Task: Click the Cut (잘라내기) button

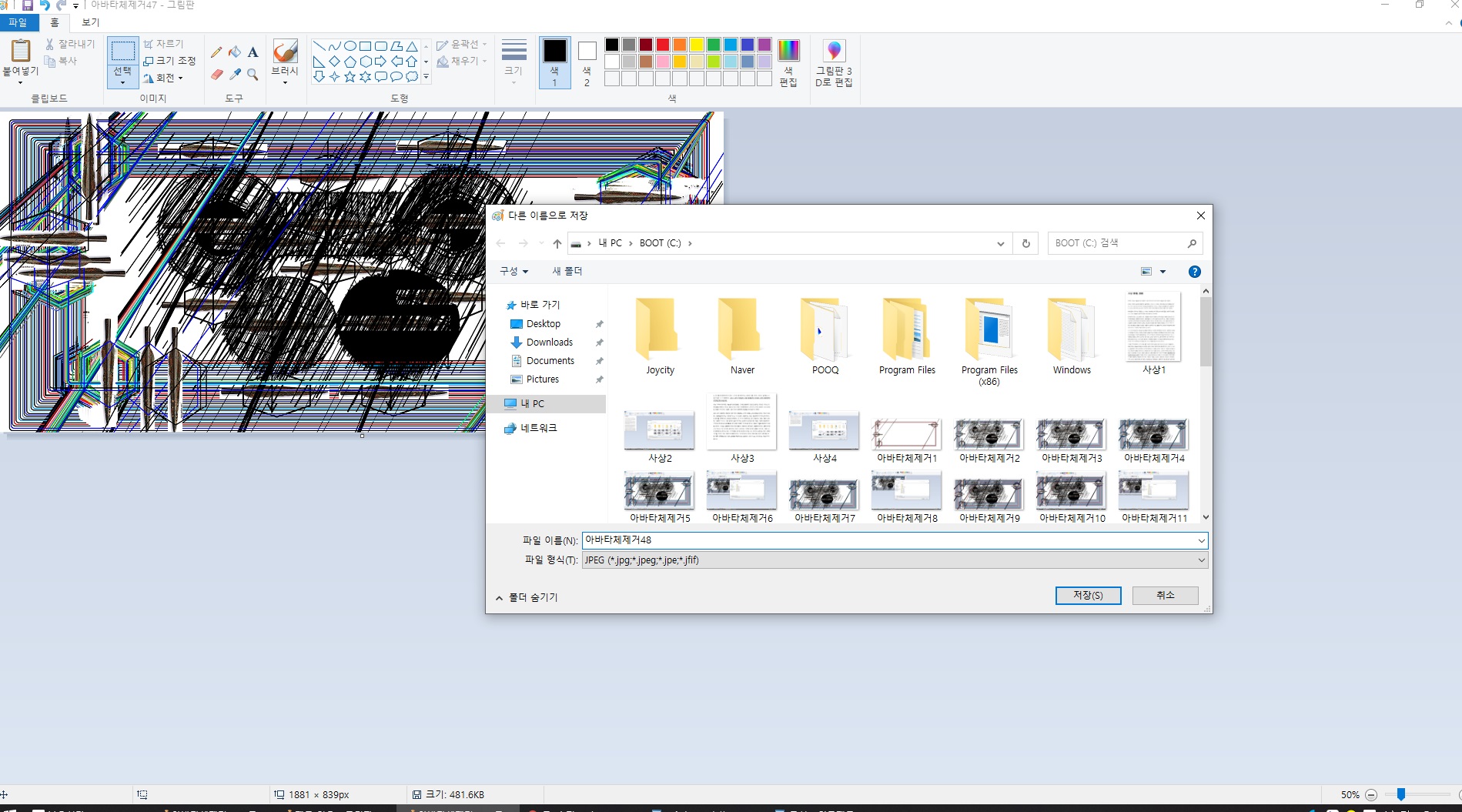Action: click(70, 44)
